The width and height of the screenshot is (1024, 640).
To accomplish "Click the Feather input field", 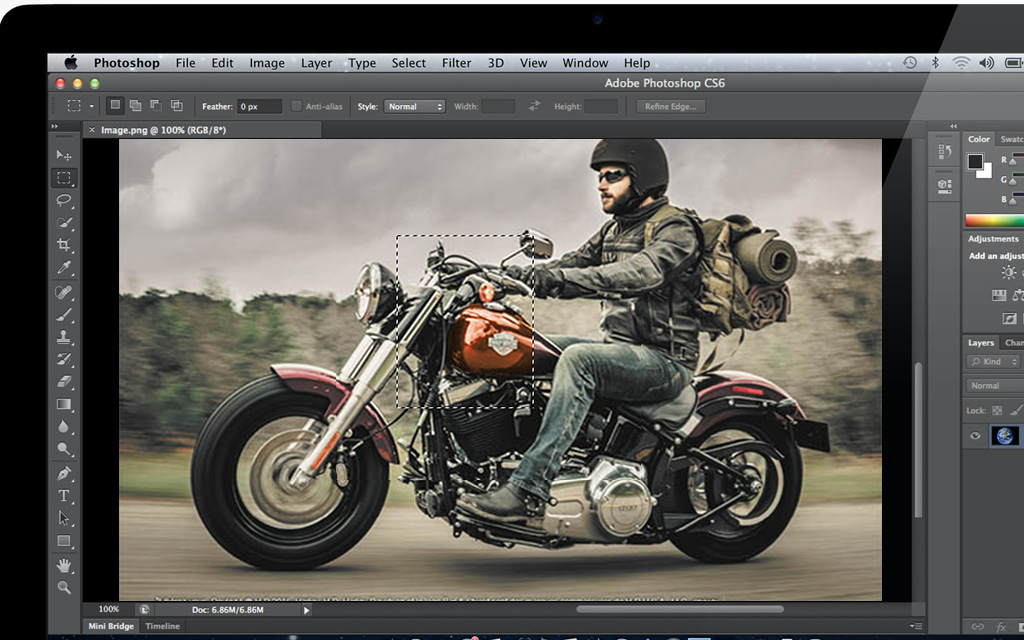I will coord(259,106).
